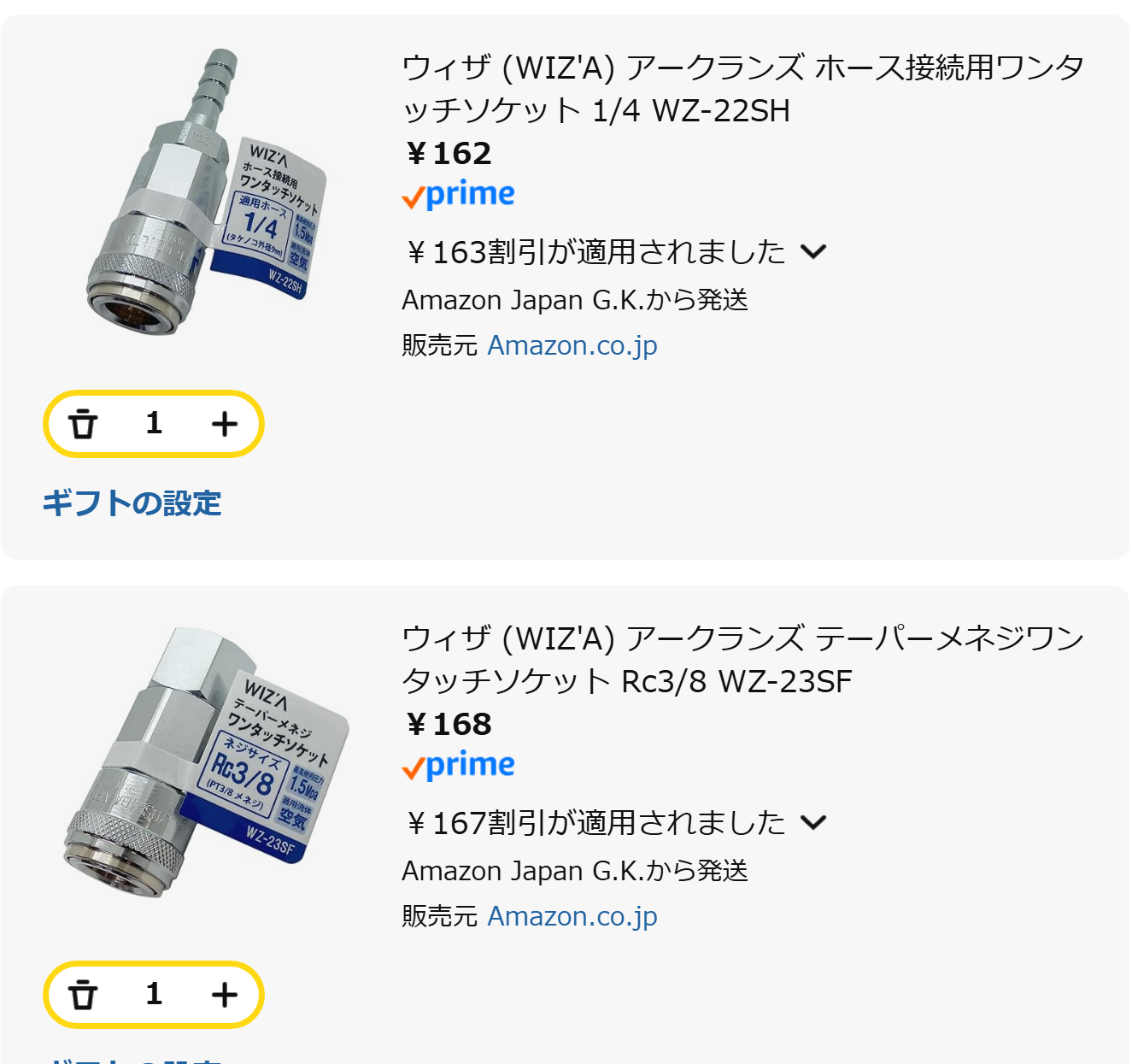Click prime badge under ¥168 price
1132x1064 pixels.
[x=459, y=767]
